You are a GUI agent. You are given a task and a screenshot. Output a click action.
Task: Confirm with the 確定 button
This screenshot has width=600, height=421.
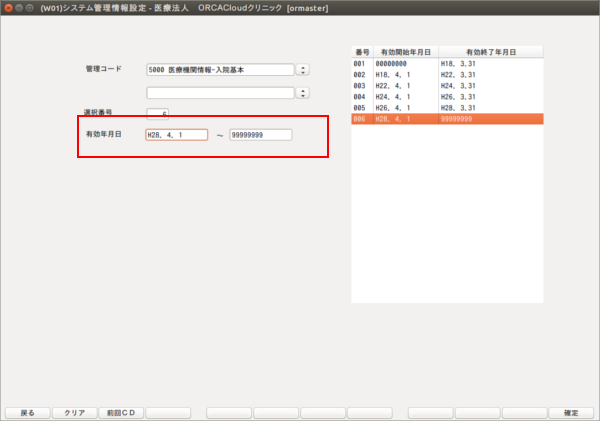tap(571, 412)
